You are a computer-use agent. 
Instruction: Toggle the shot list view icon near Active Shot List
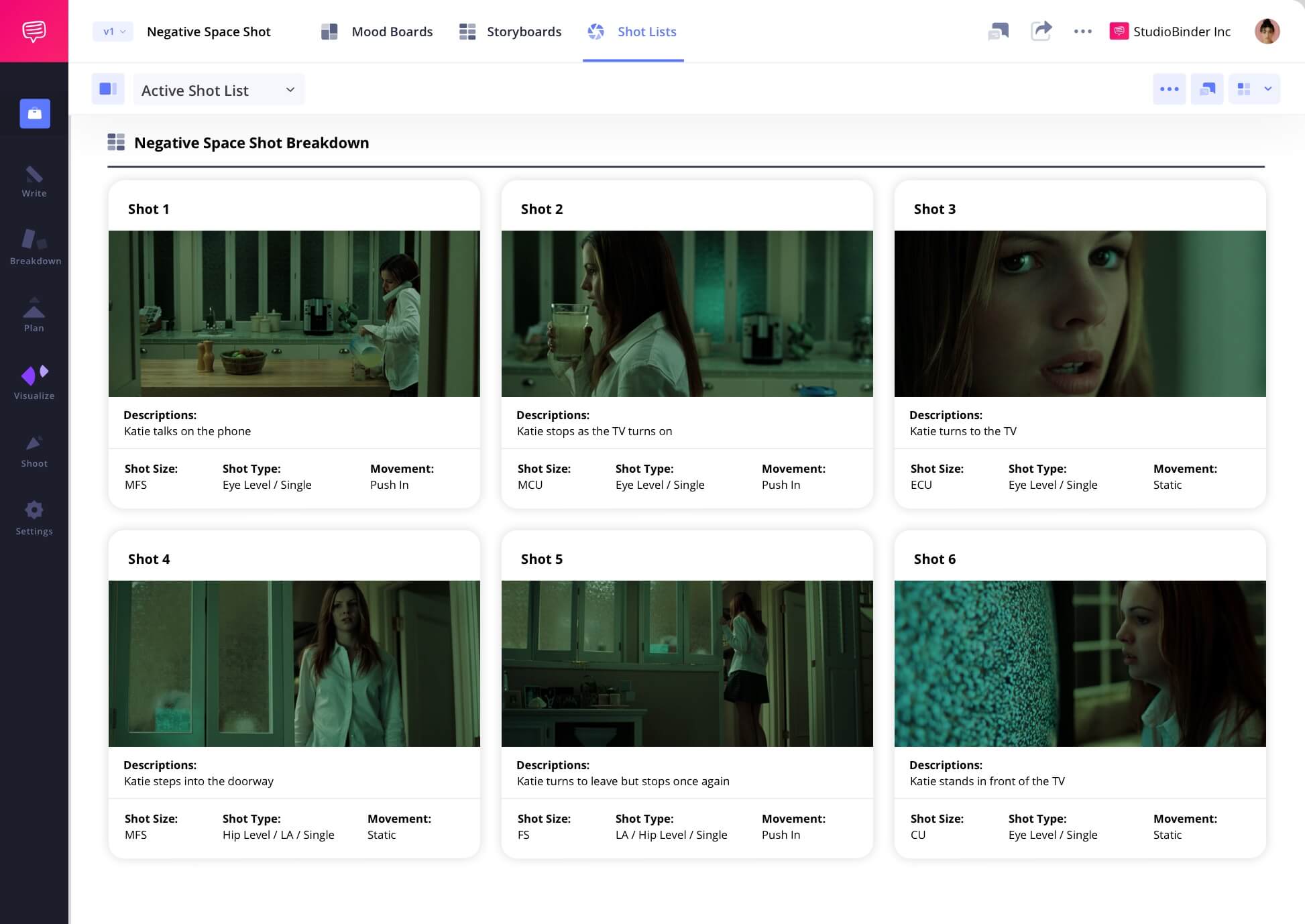(x=108, y=89)
